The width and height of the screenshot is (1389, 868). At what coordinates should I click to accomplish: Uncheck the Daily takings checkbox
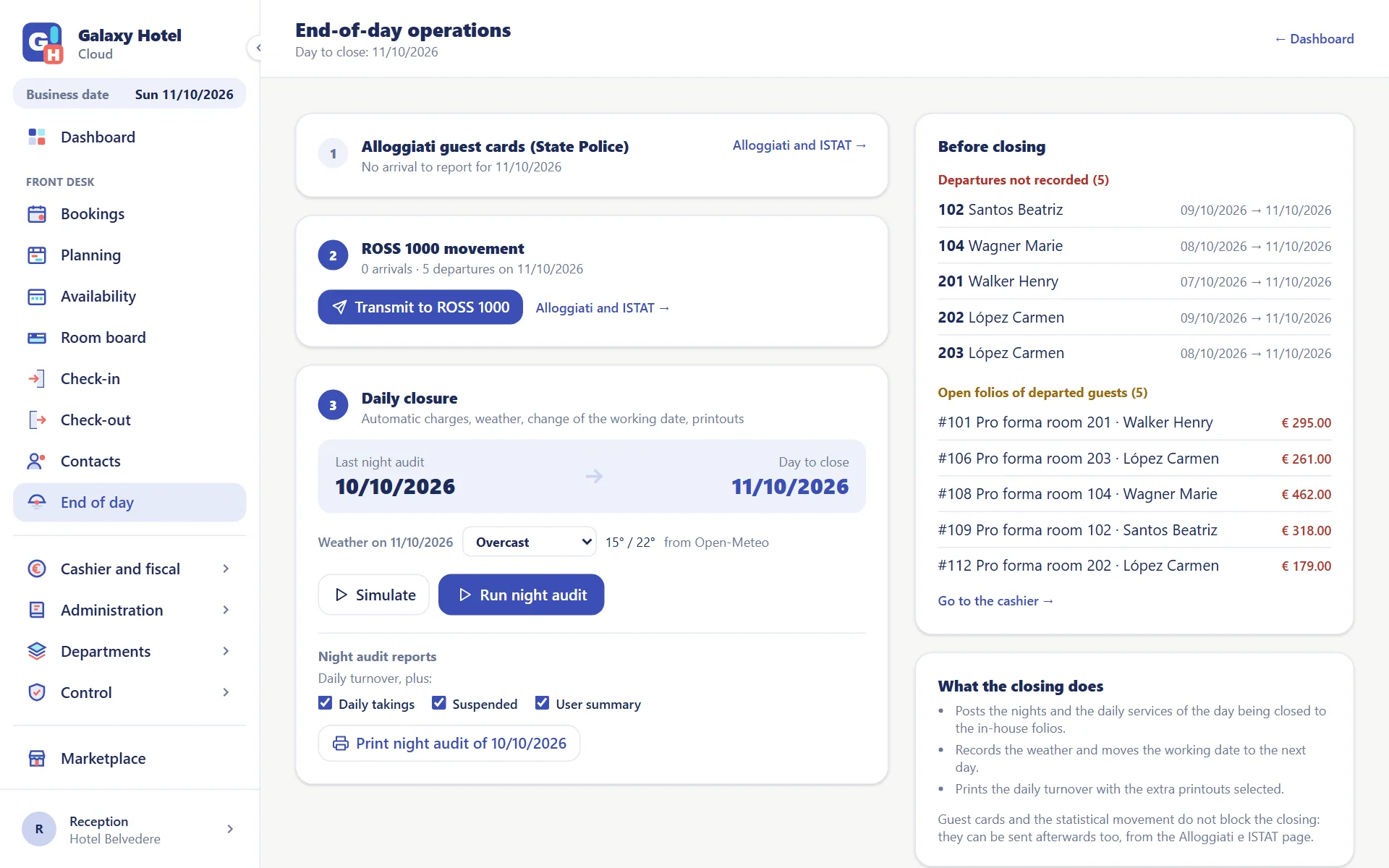[x=326, y=703]
